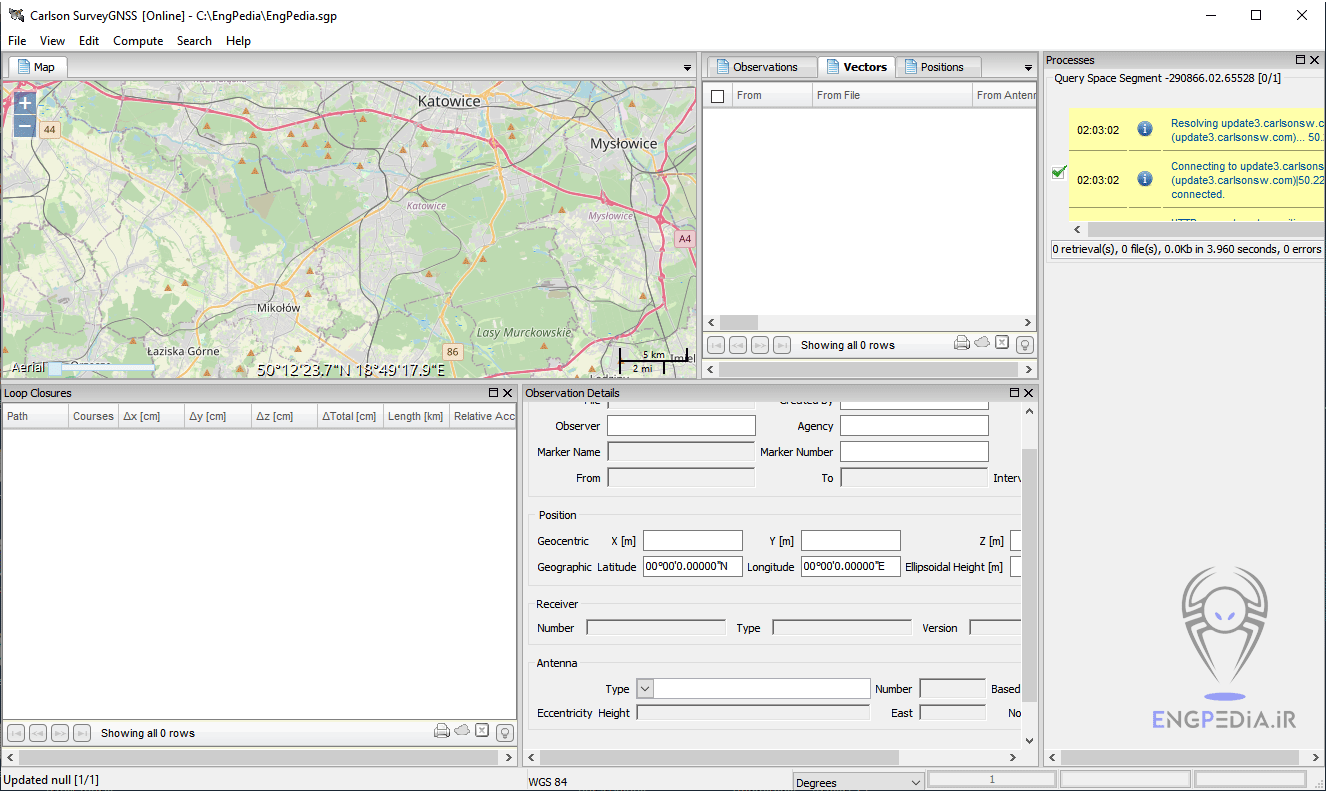
Task: Click the cloud export icon in Vectors panel
Action: [x=981, y=344]
